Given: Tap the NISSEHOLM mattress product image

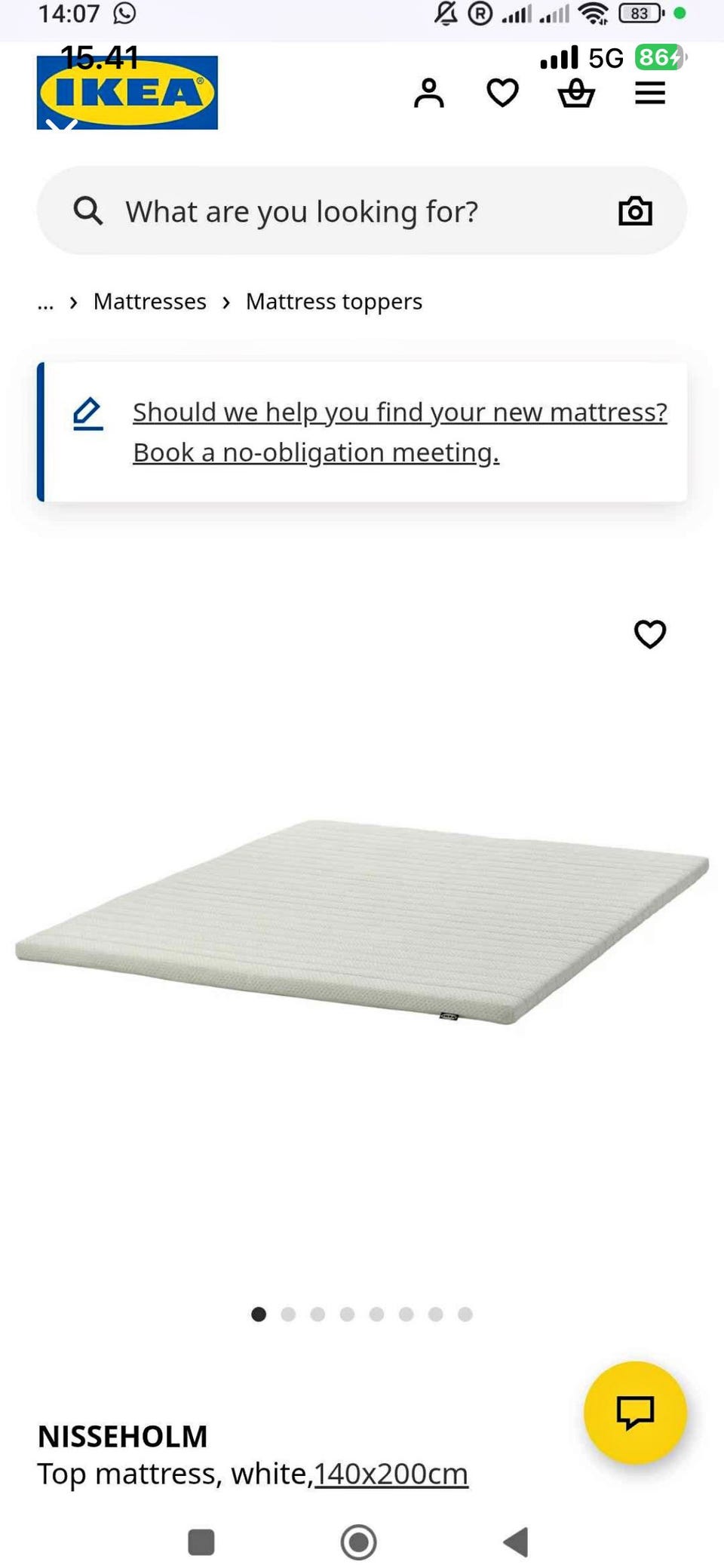Looking at the screenshot, I should point(362,922).
